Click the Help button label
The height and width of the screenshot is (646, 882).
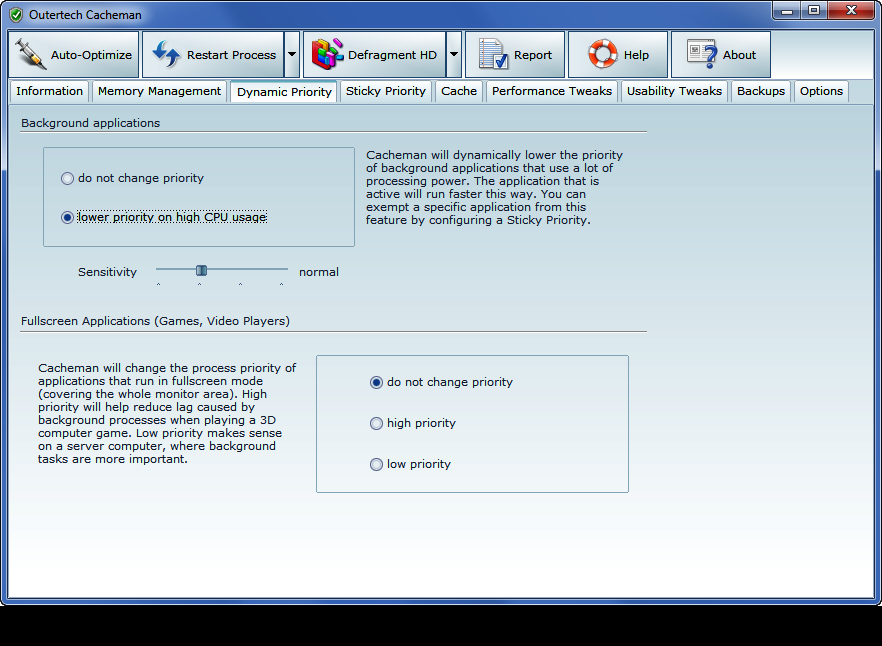click(636, 55)
